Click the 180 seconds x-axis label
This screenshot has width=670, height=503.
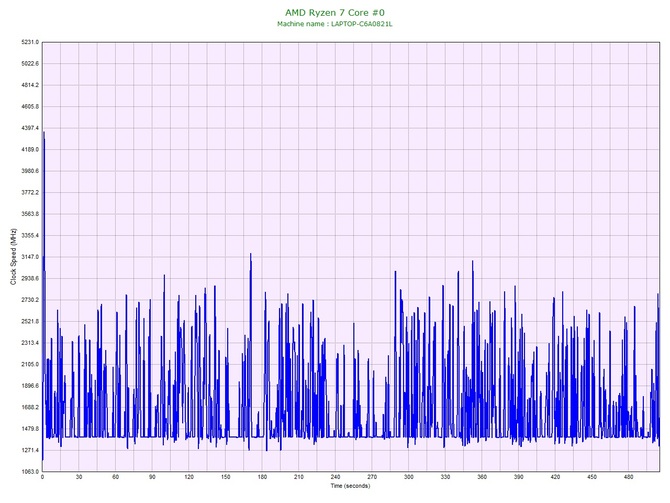(262, 477)
